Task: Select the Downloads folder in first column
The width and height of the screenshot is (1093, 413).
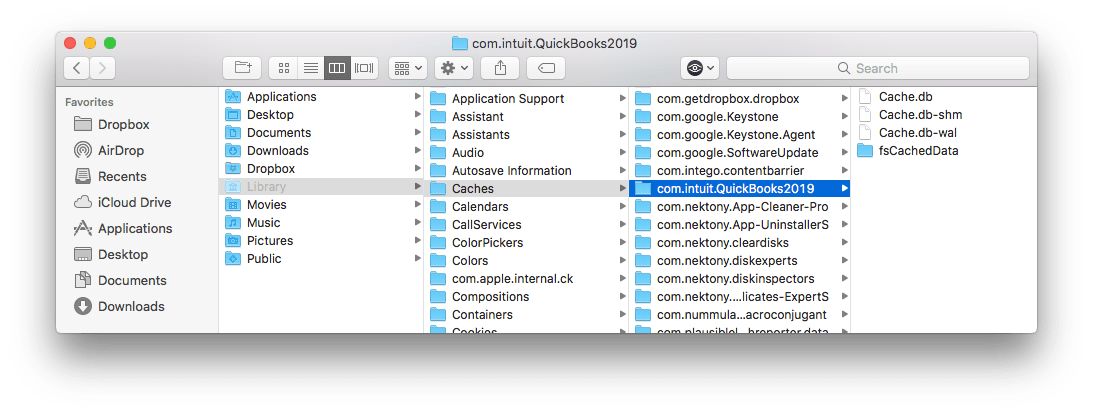Action: tap(321, 151)
